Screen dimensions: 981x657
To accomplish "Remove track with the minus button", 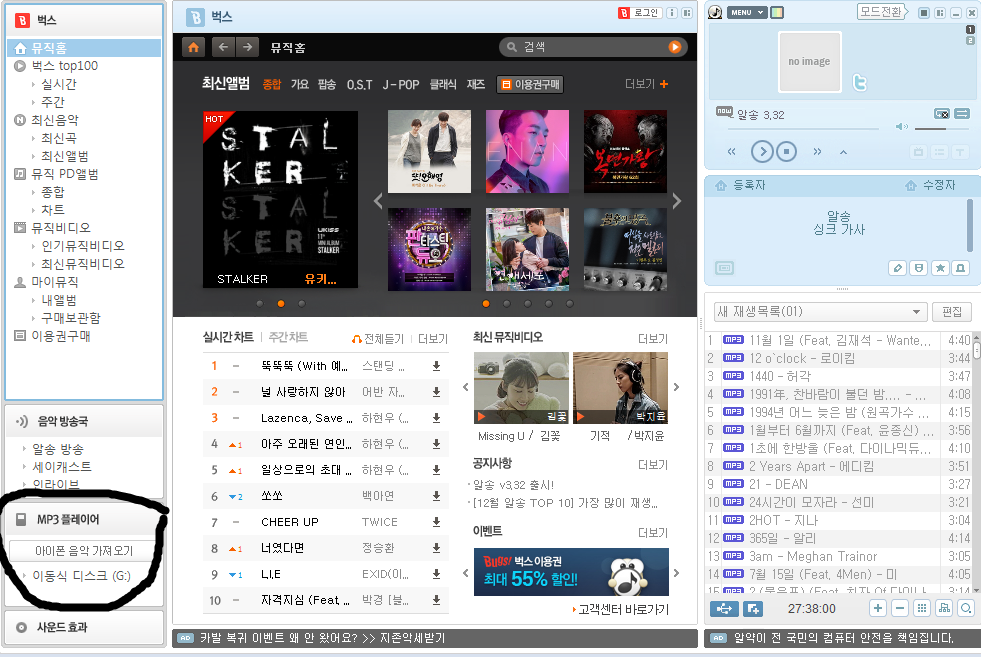I will tap(900, 608).
